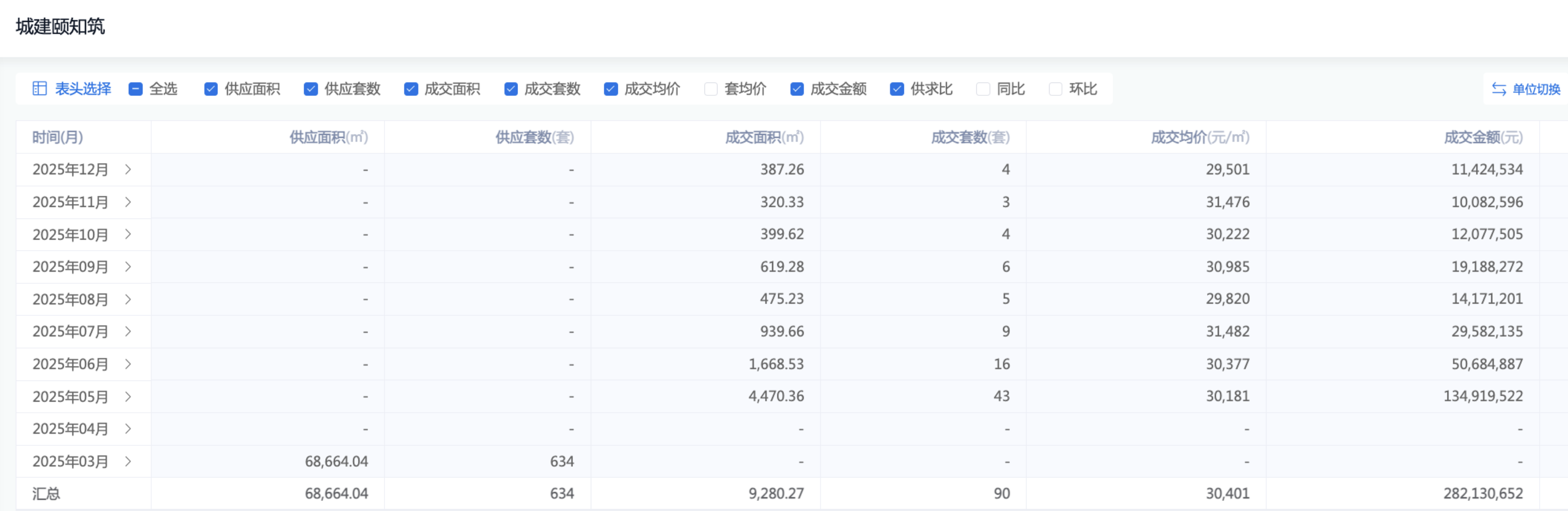
Task: Uncheck the 供求比 checkbox
Action: tap(897, 90)
